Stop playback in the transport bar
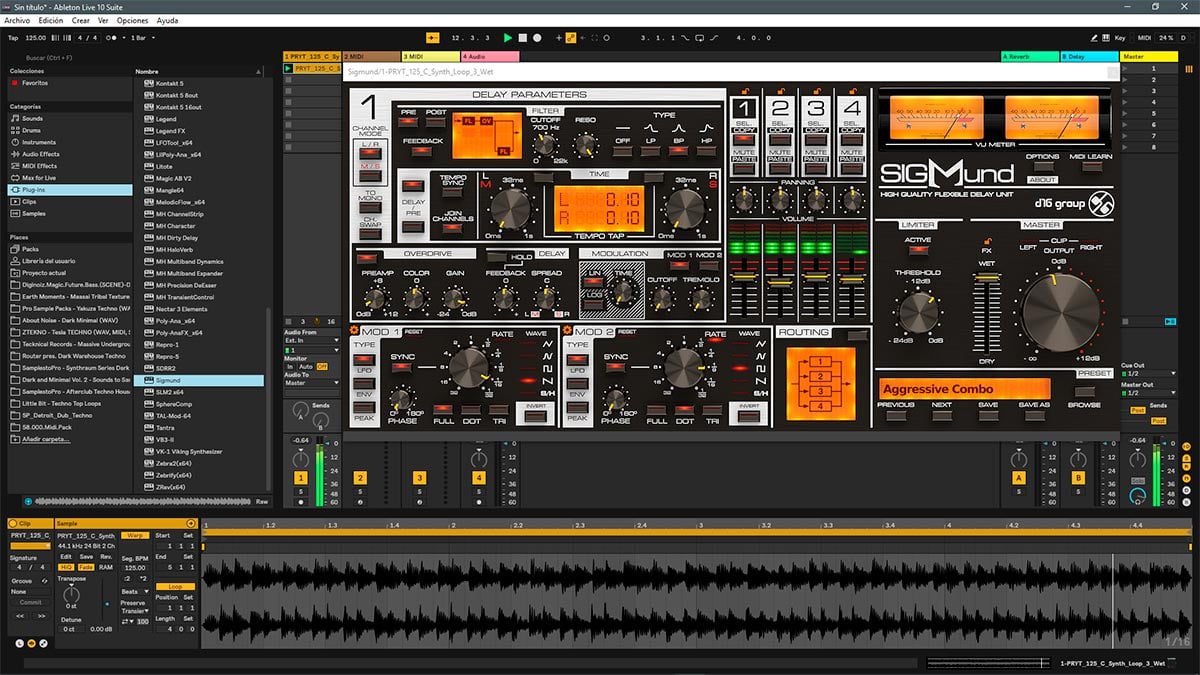 522,38
